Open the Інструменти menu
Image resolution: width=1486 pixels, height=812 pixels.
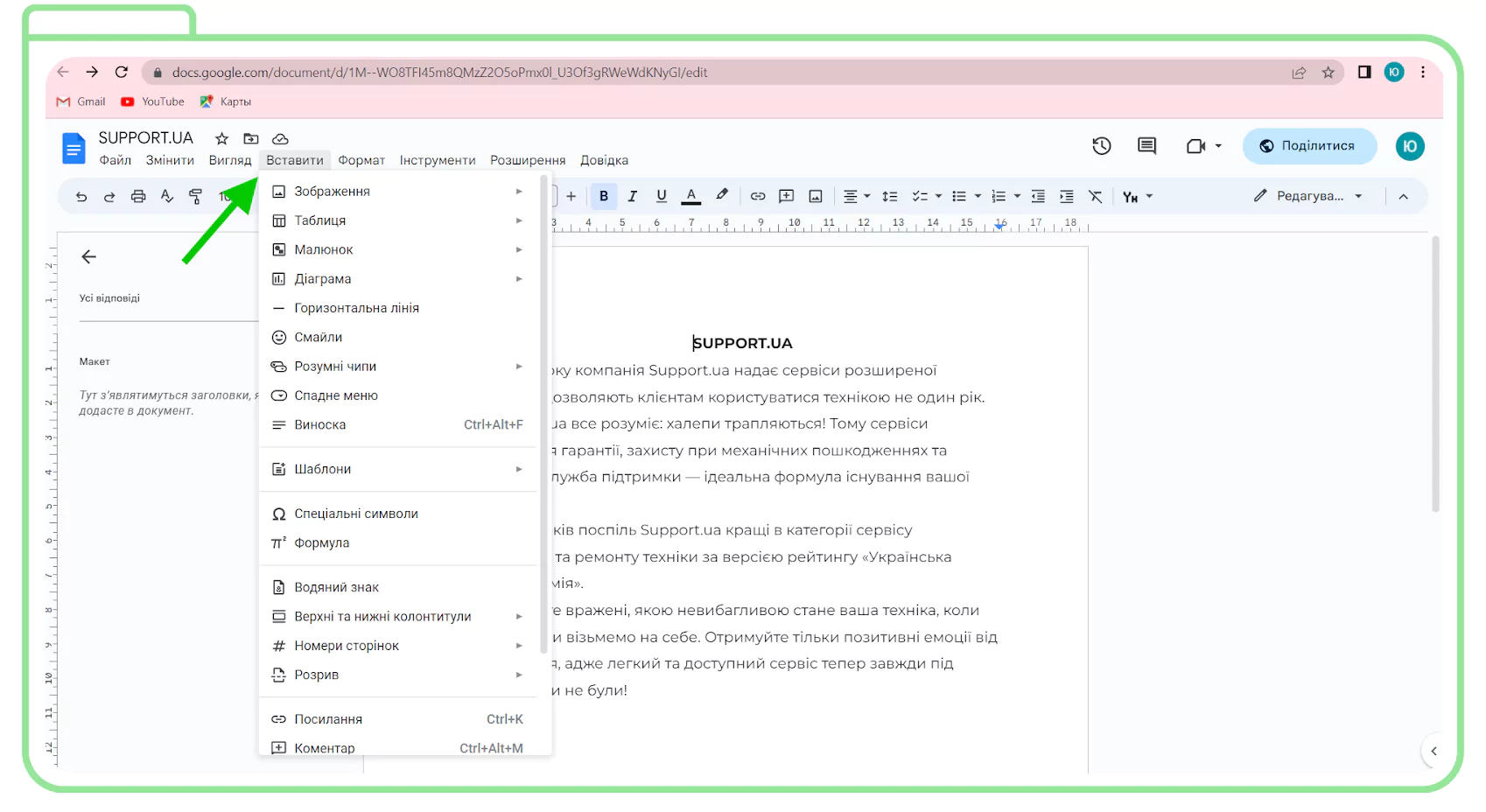tap(438, 160)
